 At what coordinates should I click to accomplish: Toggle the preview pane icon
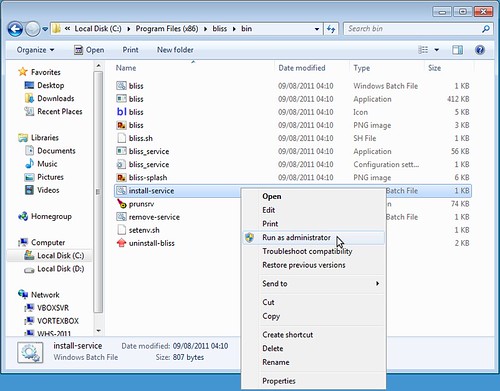(457, 50)
